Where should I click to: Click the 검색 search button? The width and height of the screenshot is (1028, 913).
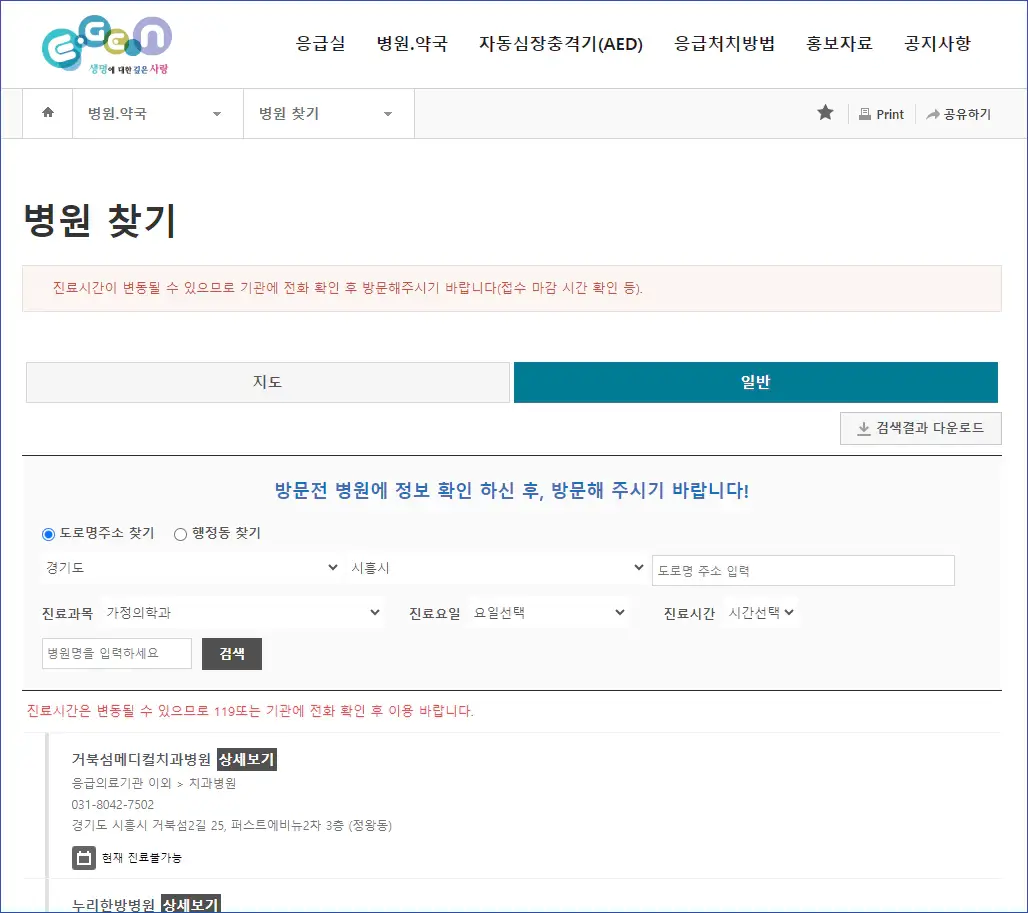coord(231,654)
